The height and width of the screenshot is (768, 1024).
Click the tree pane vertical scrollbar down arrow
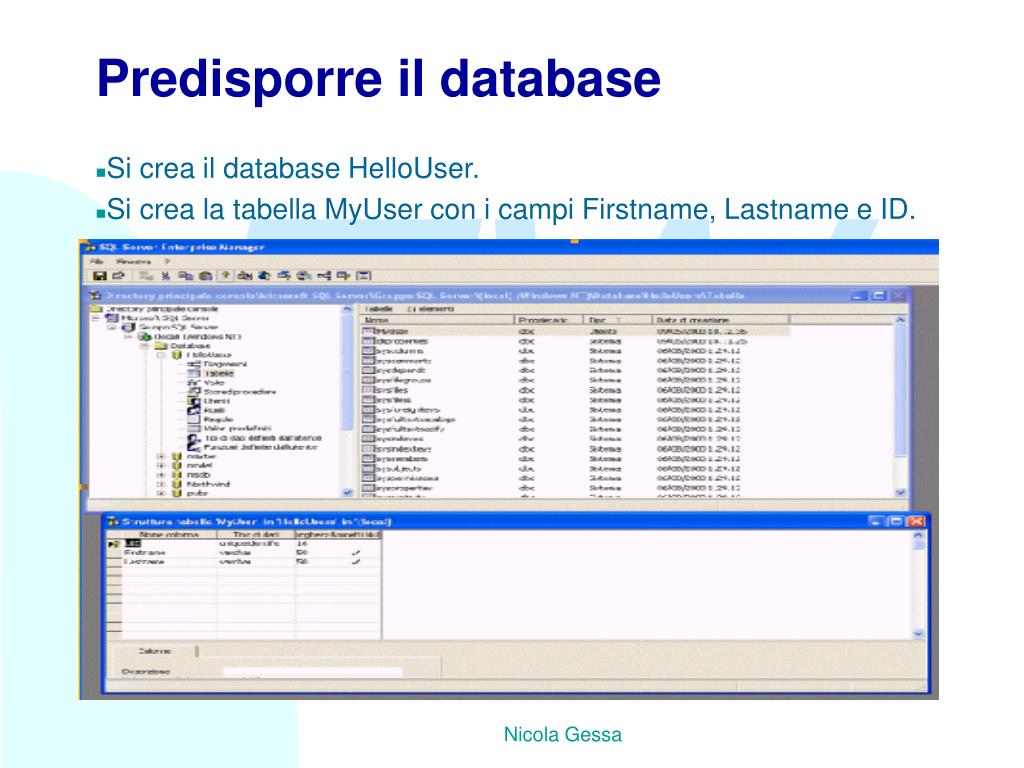coord(347,492)
